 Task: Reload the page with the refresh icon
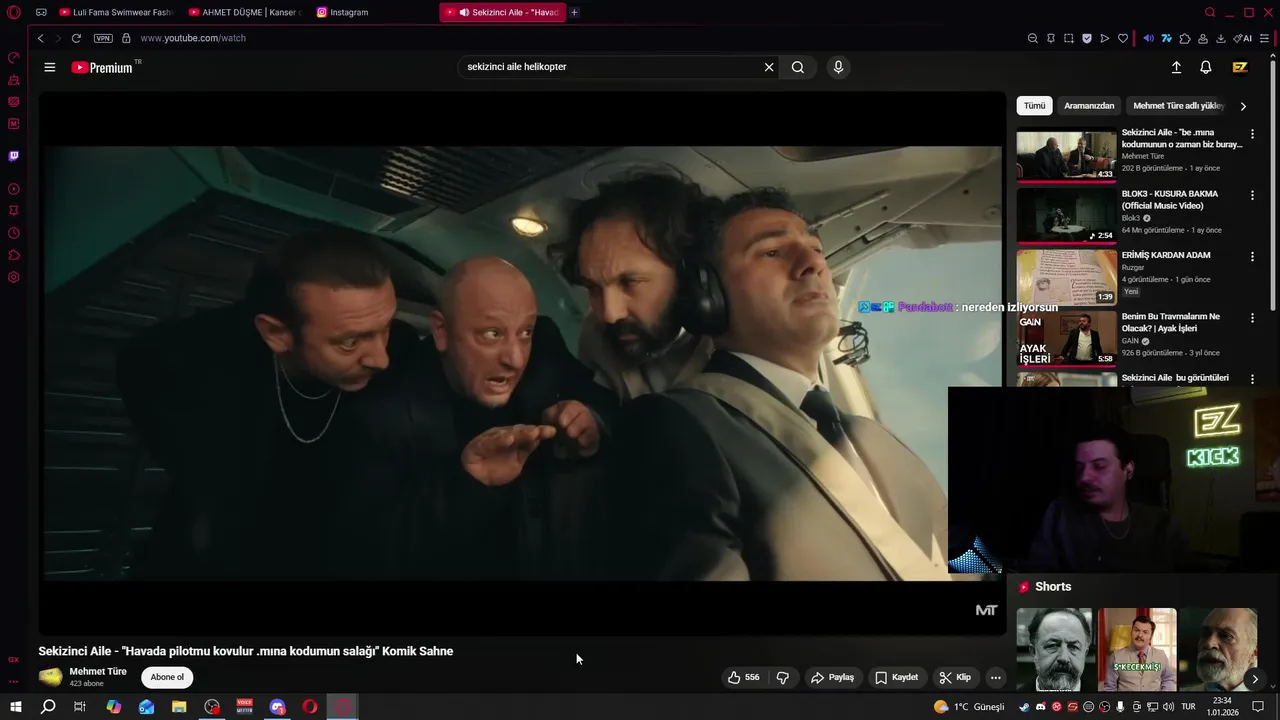pyautogui.click(x=76, y=38)
